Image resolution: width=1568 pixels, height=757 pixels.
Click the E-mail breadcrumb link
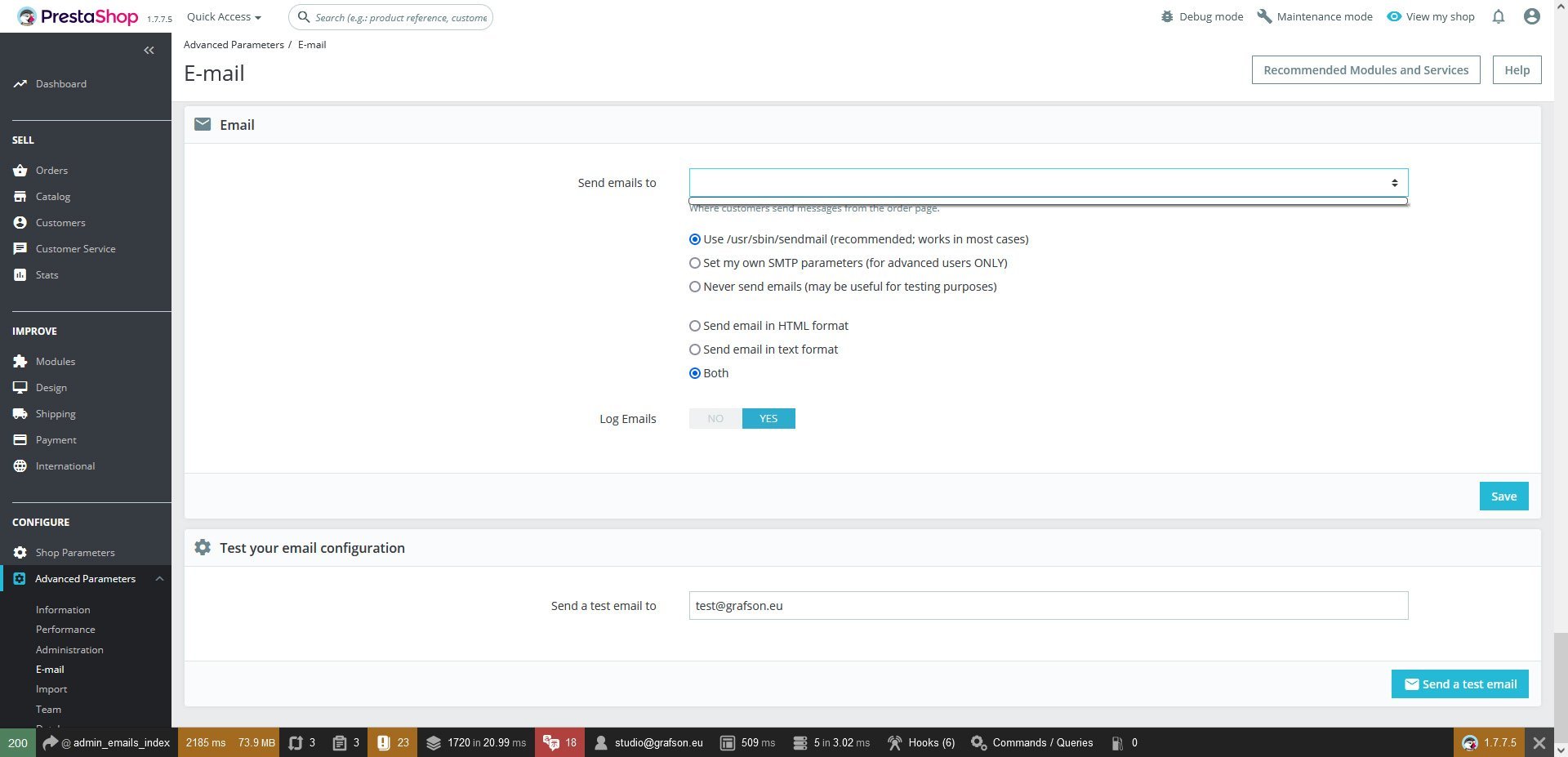tap(312, 45)
